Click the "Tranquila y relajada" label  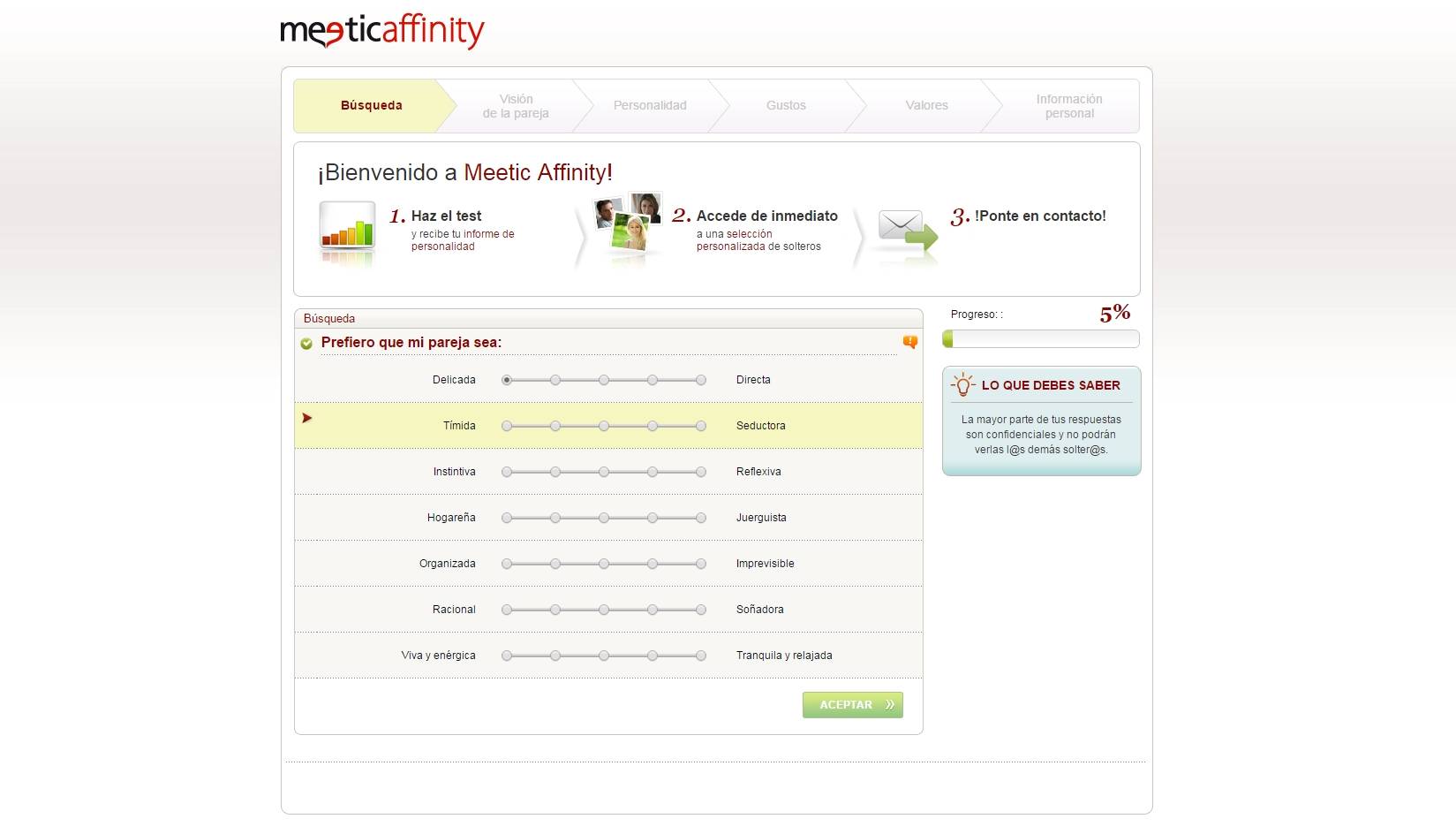(784, 656)
